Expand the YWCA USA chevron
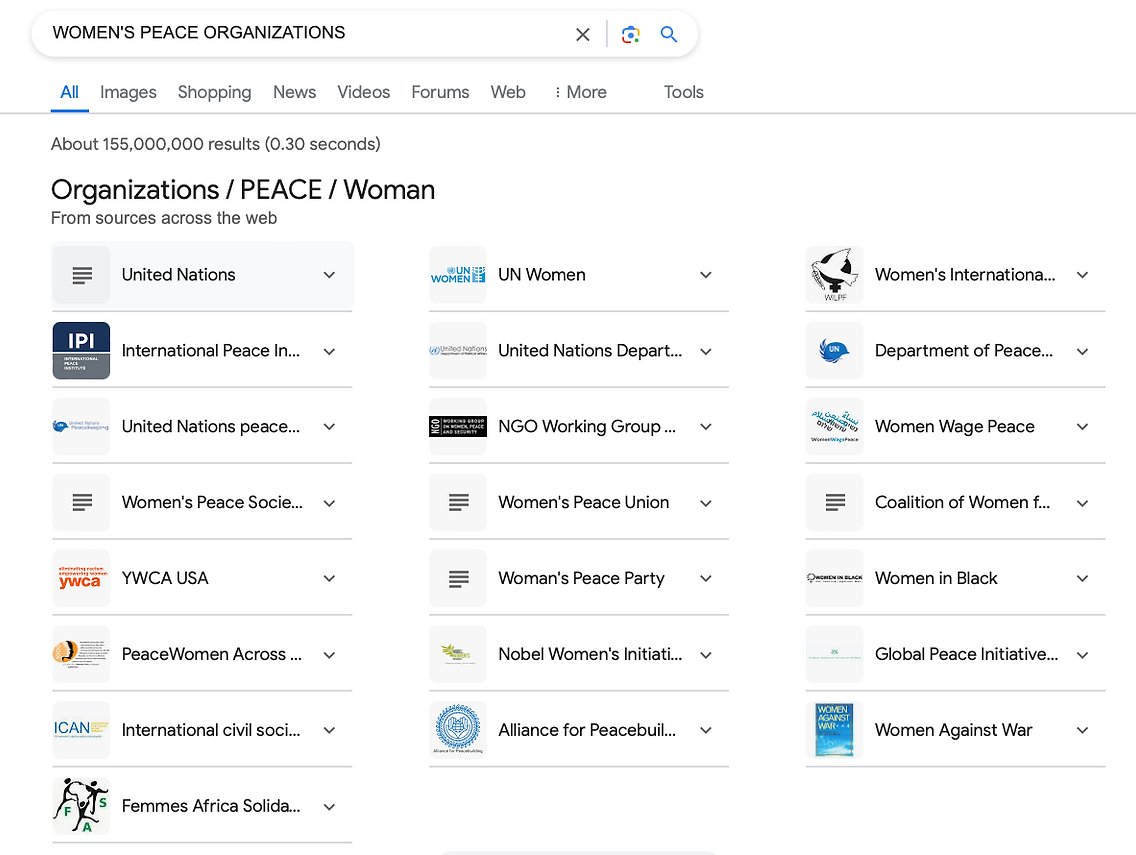The image size is (1136, 855). [x=329, y=578]
